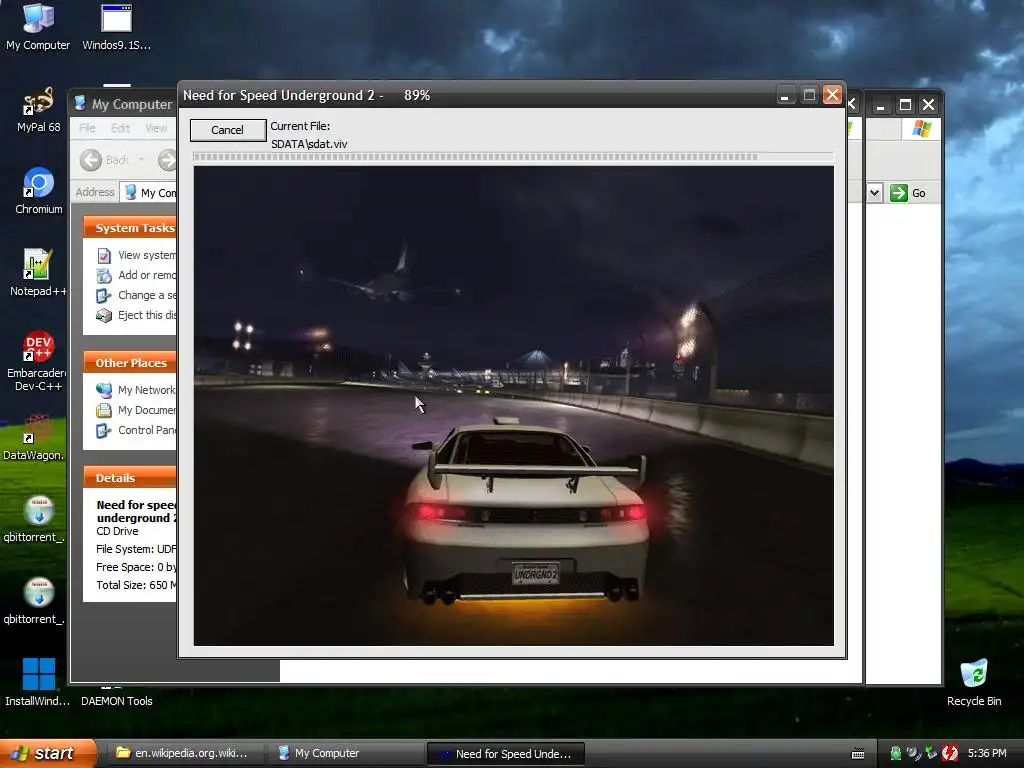Collapse the System Tasks panel header
Viewport: 1024px width, 768px height.
(130, 227)
